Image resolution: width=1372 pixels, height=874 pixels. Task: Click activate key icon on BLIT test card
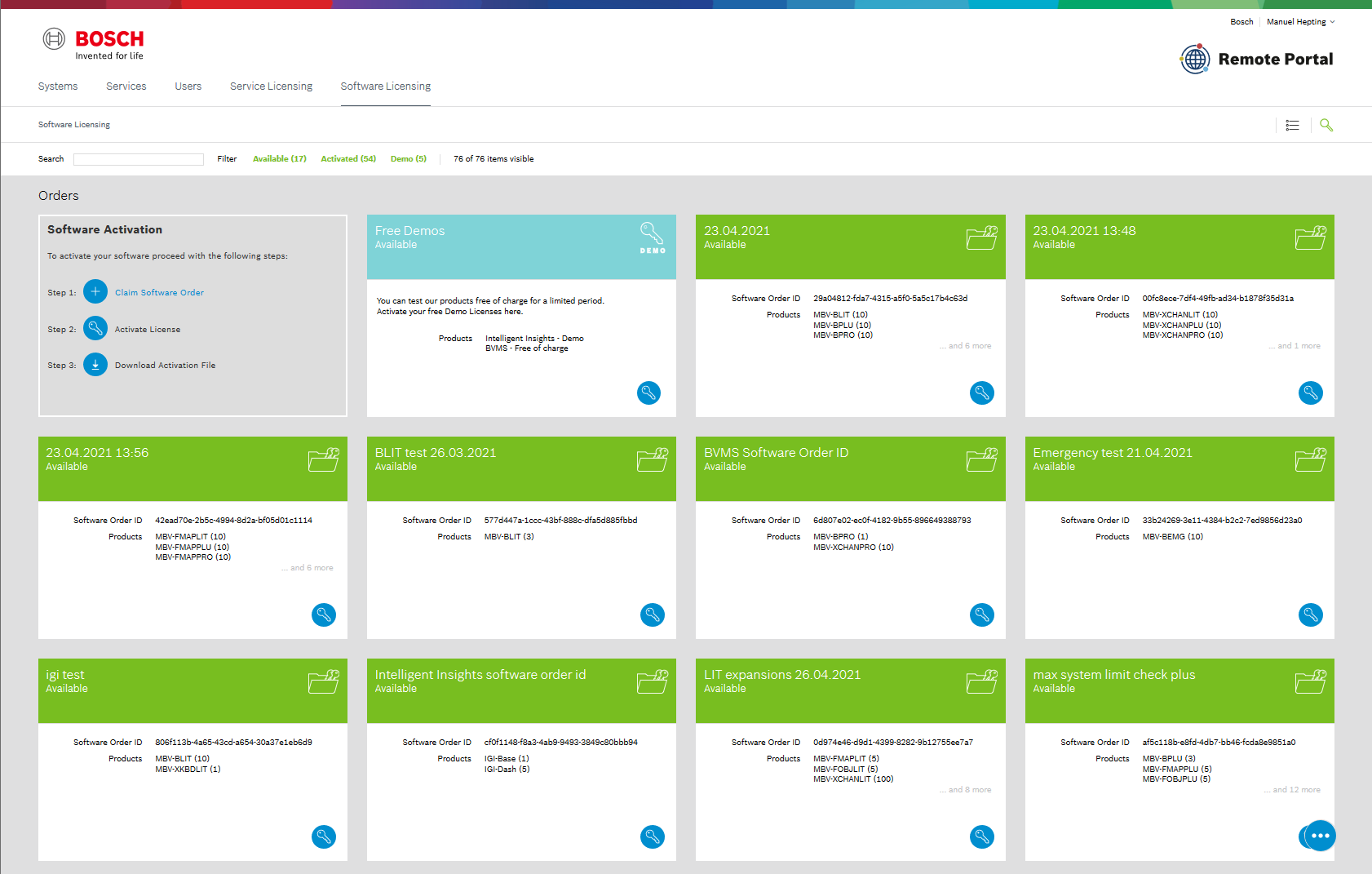coord(652,615)
